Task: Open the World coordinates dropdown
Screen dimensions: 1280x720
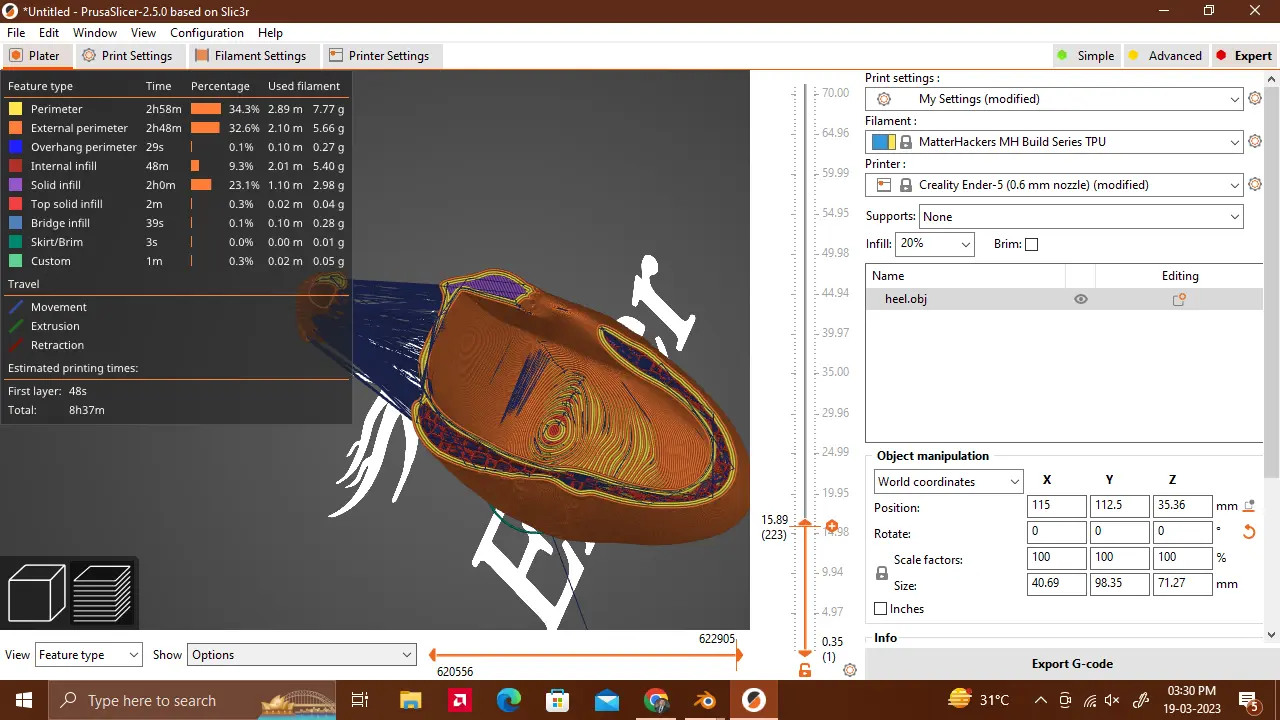Action: tap(948, 482)
